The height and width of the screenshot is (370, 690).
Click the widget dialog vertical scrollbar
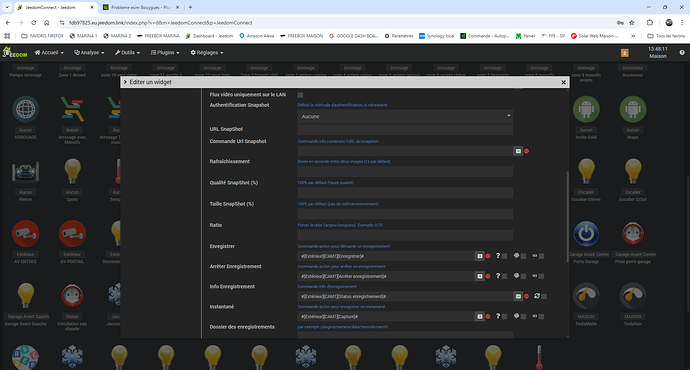(x=567, y=216)
